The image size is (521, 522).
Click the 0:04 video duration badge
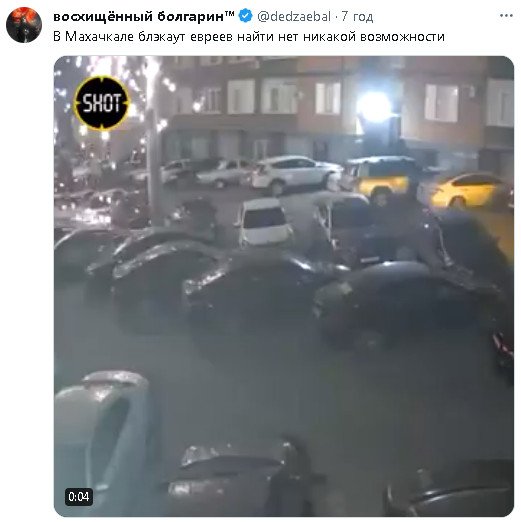[x=79, y=497]
